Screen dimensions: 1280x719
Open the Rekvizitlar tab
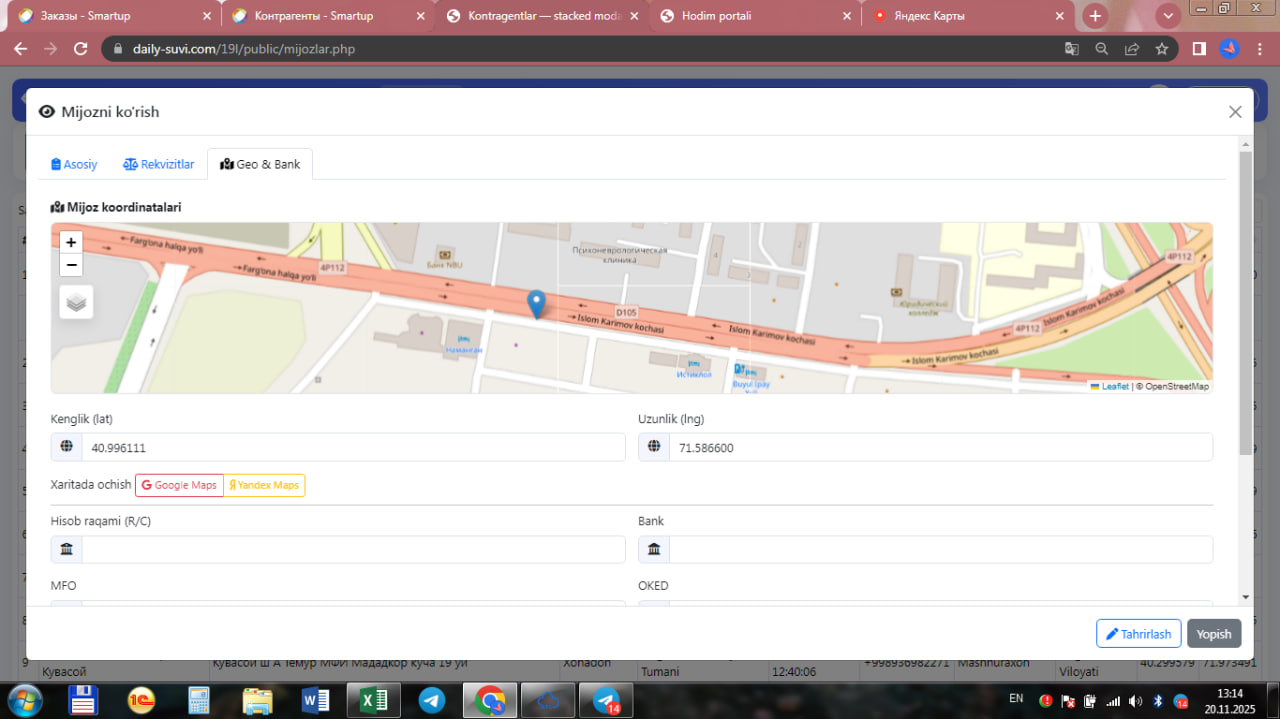(159, 164)
